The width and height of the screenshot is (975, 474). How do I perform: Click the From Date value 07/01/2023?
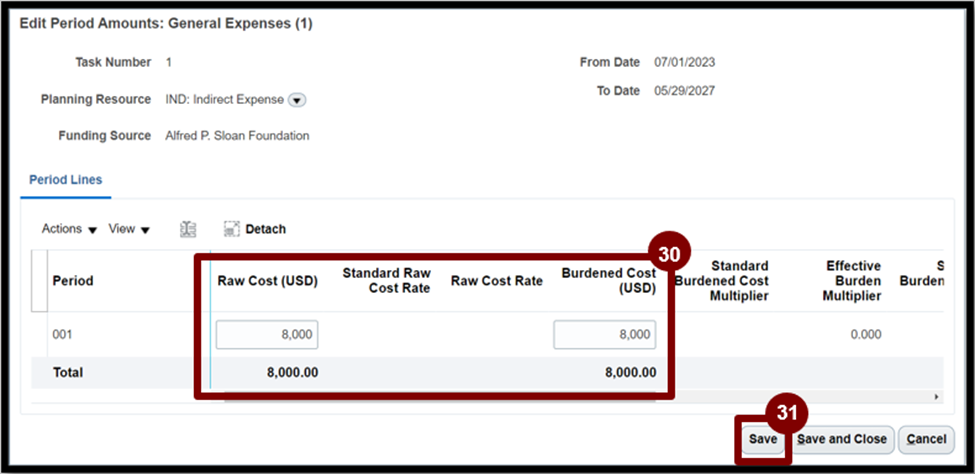coord(685,62)
